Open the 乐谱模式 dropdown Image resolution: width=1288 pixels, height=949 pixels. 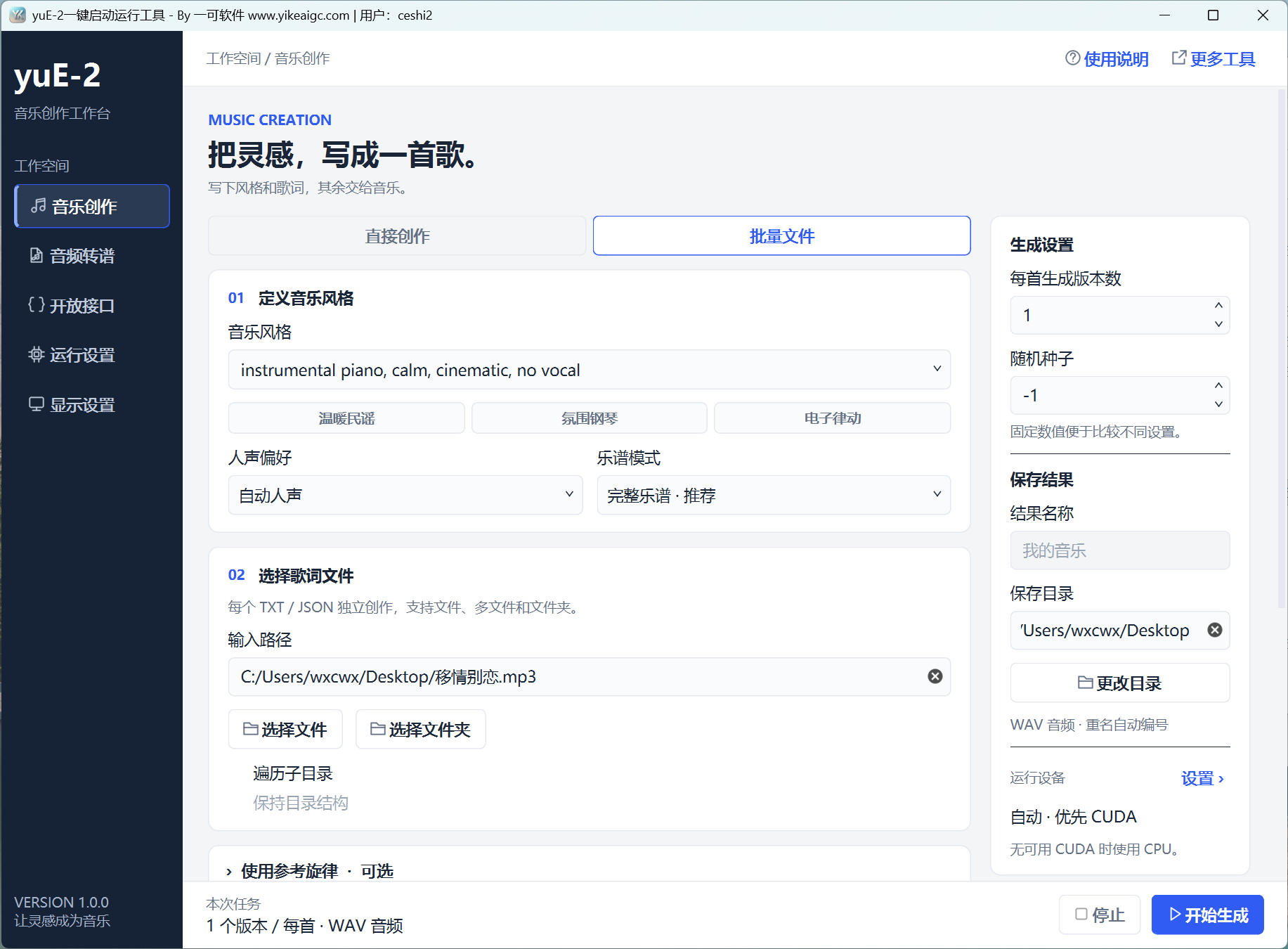774,496
